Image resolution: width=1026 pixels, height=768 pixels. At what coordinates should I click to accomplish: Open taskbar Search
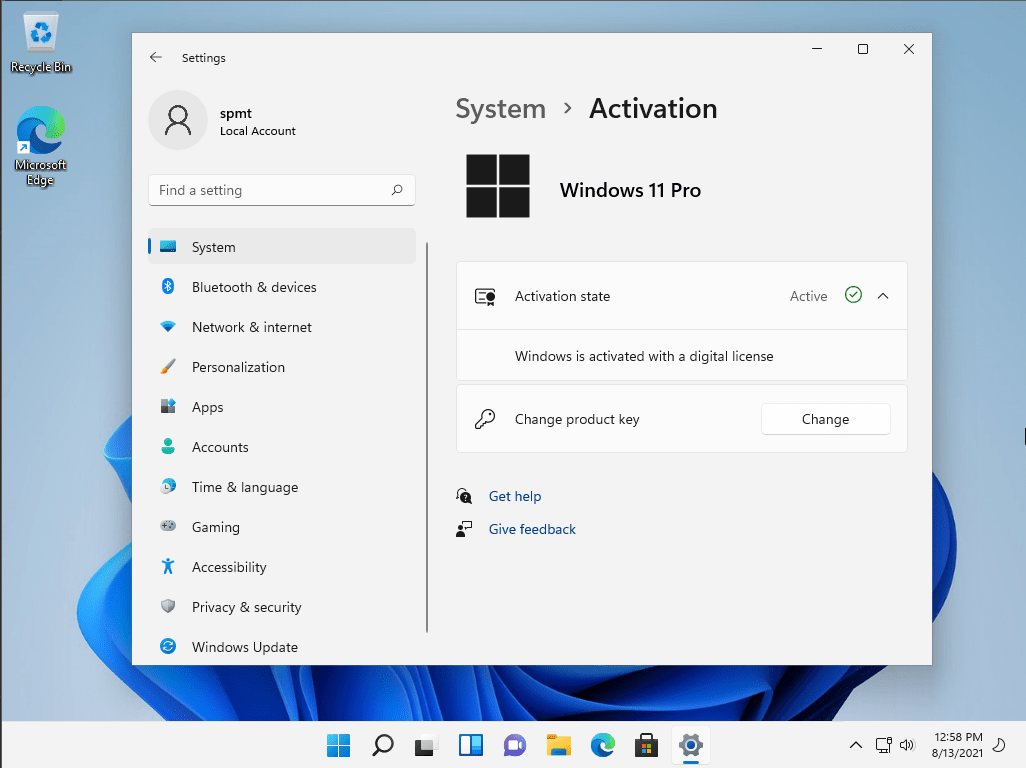(383, 745)
